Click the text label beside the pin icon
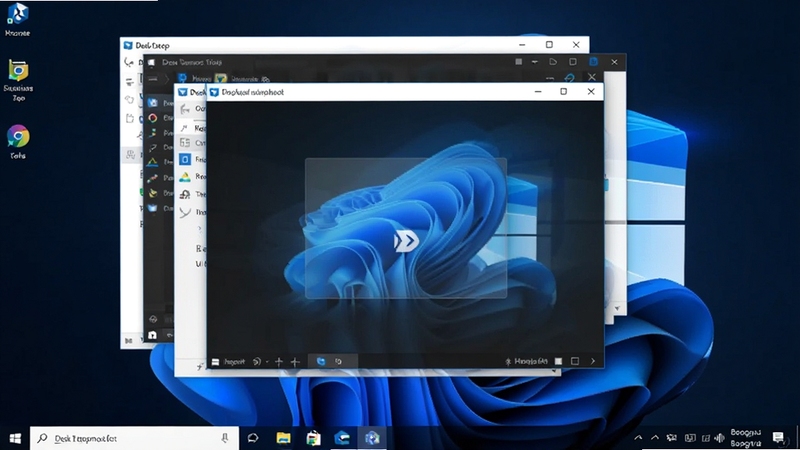This screenshot has height=450, width=800. 531,361
